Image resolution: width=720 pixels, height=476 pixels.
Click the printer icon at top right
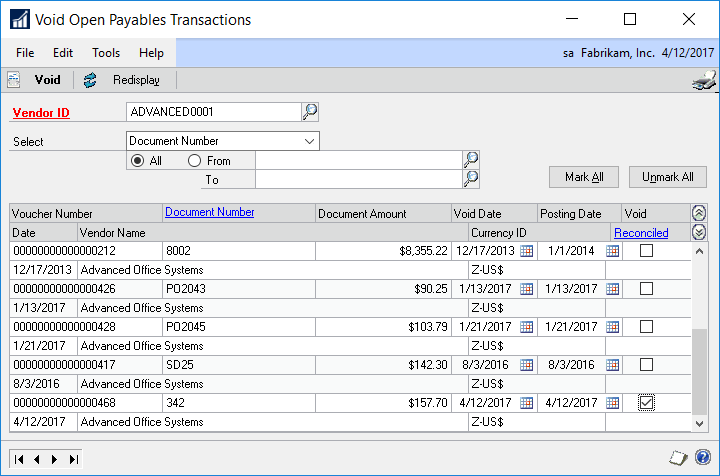pyautogui.click(x=704, y=81)
